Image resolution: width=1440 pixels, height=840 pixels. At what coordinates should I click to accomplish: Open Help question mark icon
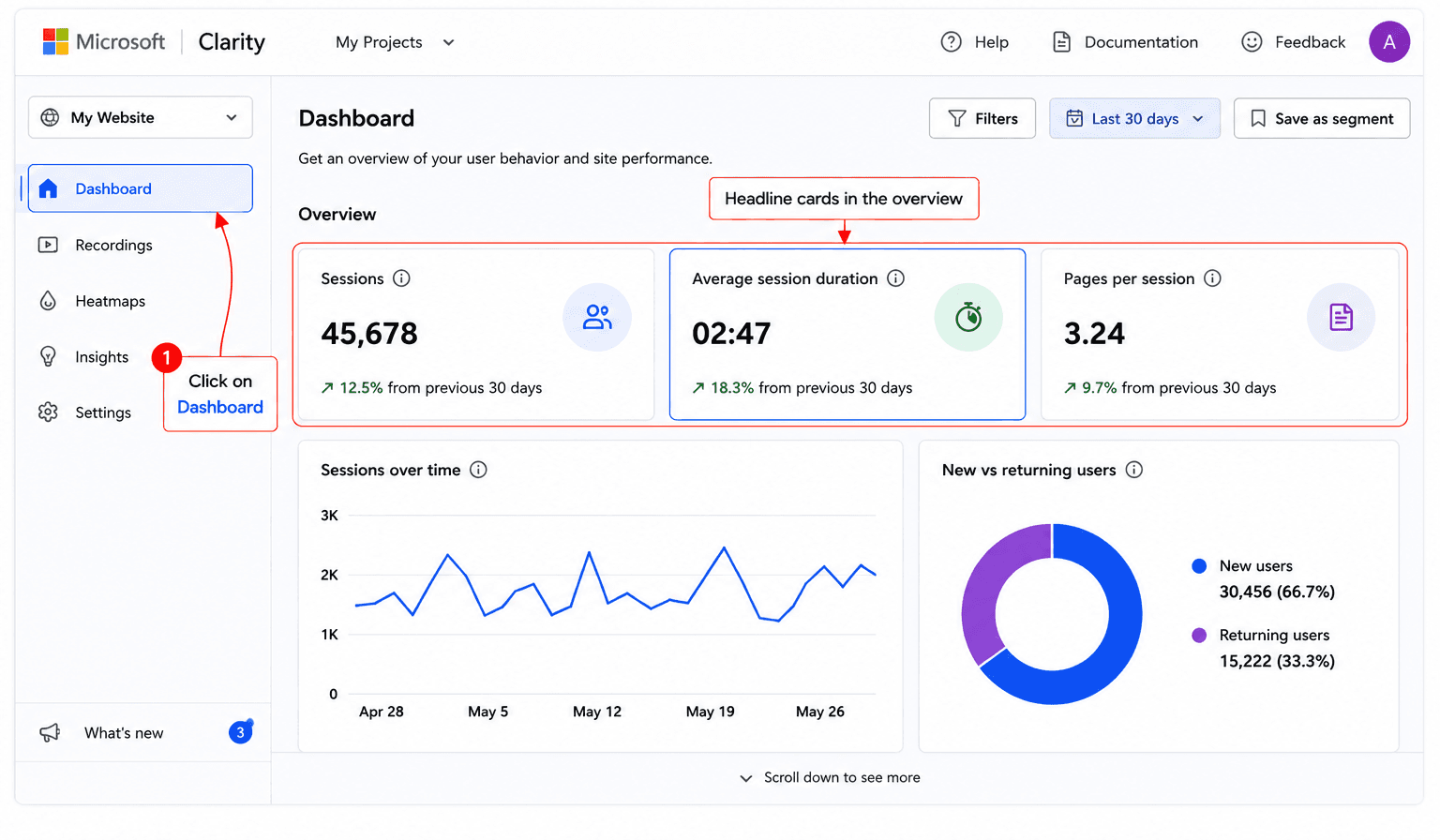(x=951, y=42)
